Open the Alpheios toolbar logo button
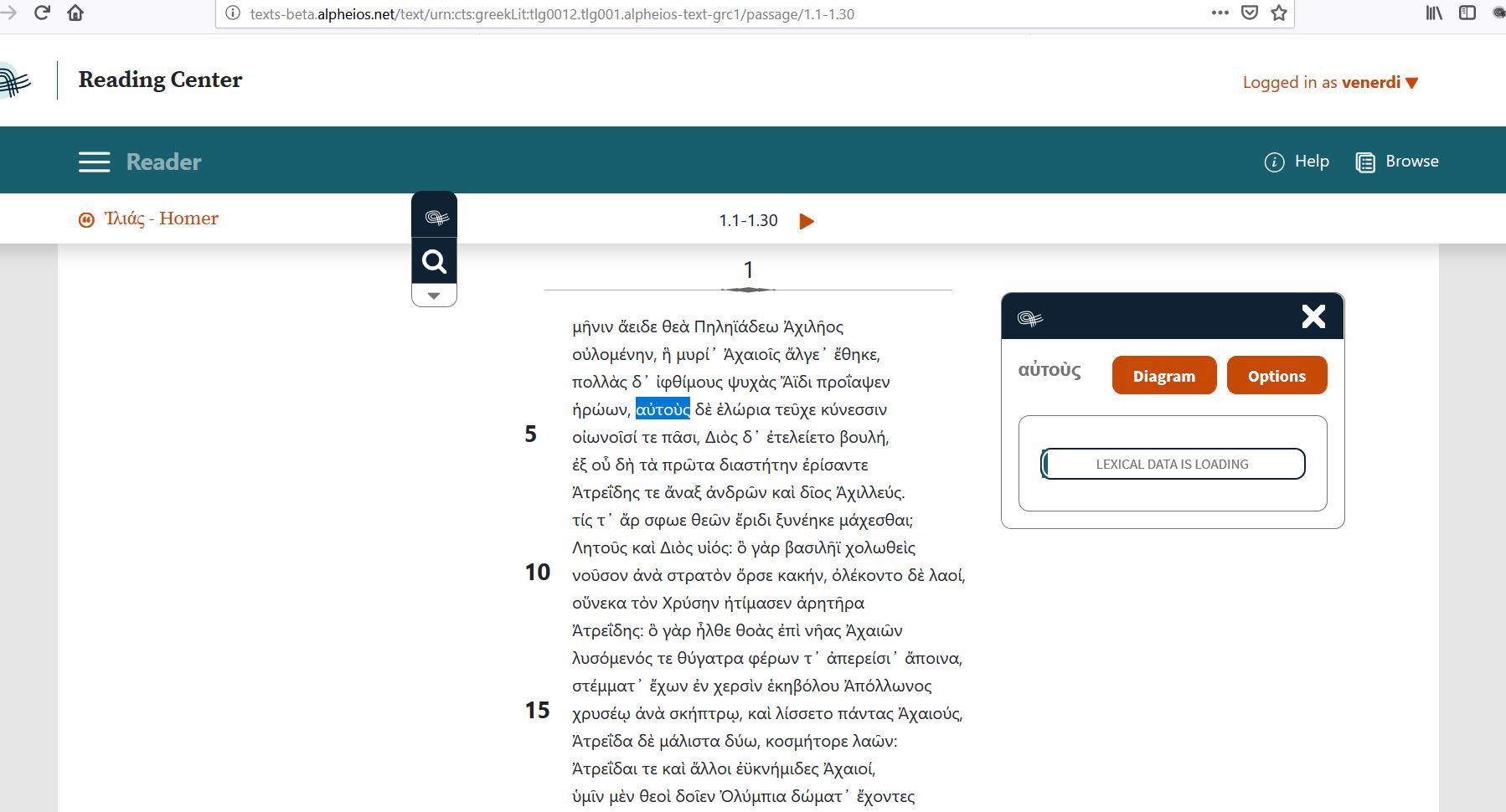 click(x=435, y=217)
